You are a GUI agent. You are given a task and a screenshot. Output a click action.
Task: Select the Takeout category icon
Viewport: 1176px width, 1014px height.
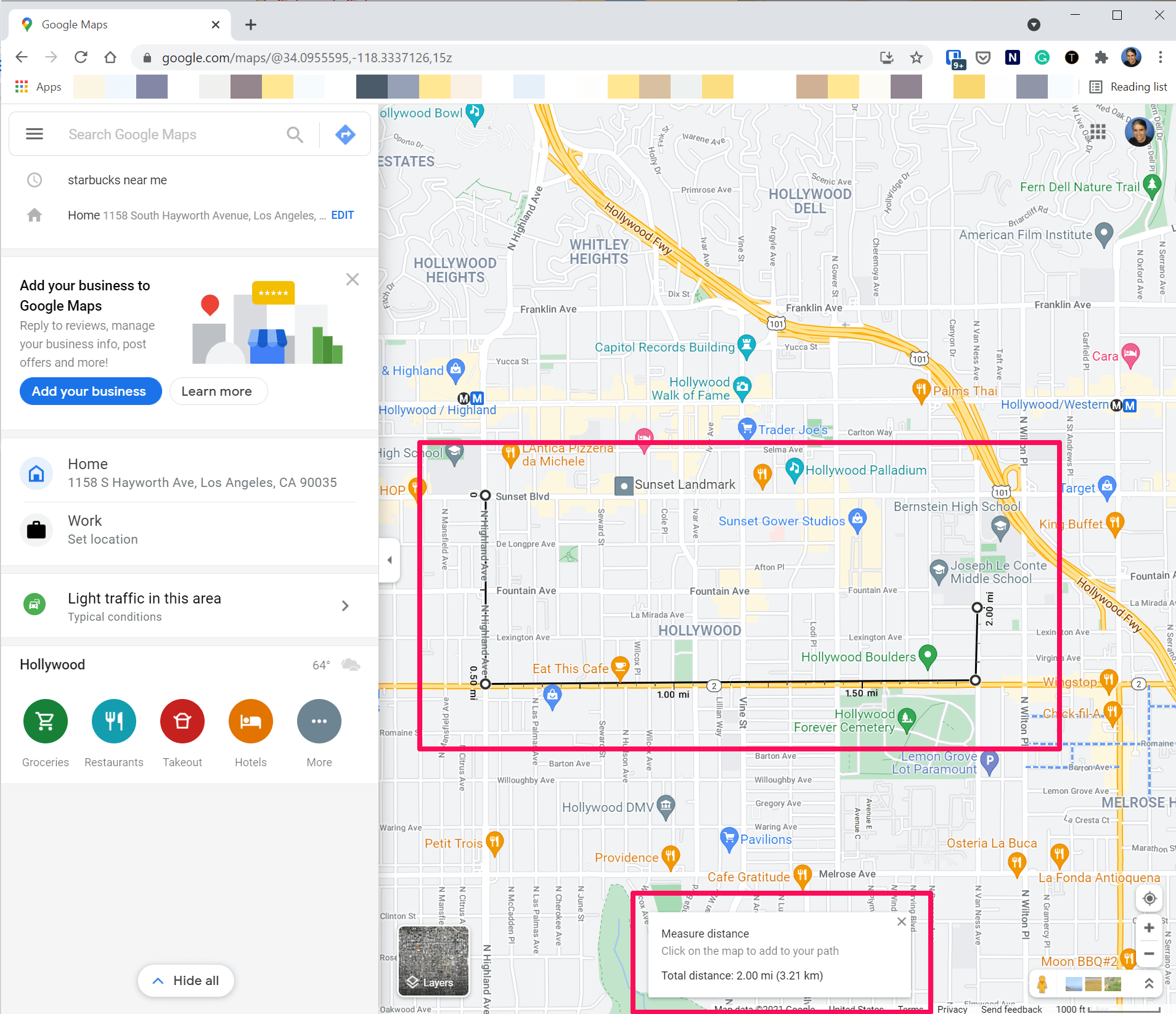(182, 721)
